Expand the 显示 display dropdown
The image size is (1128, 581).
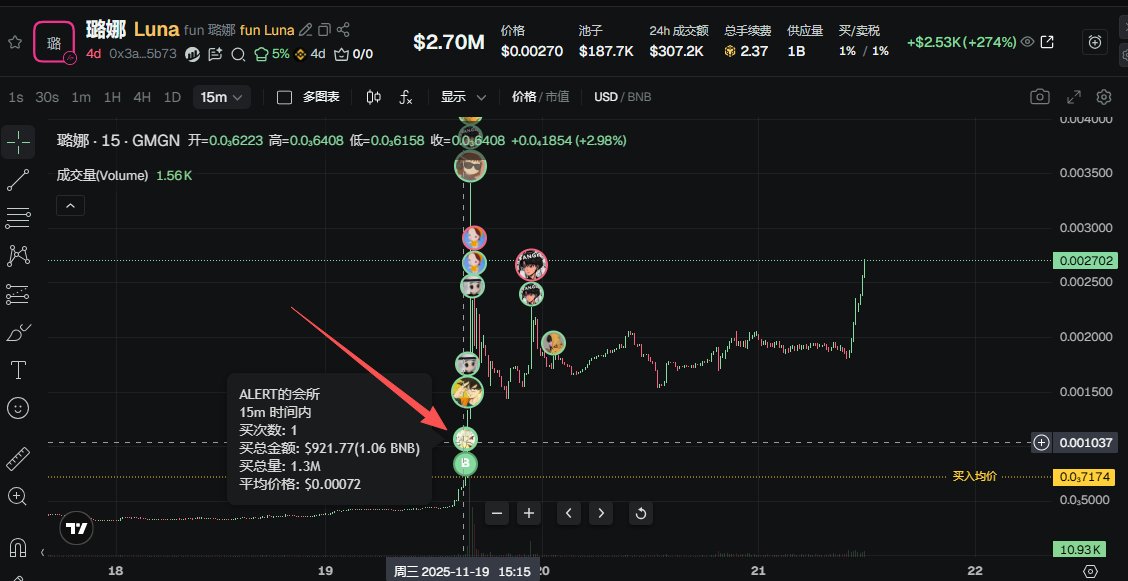coord(463,97)
